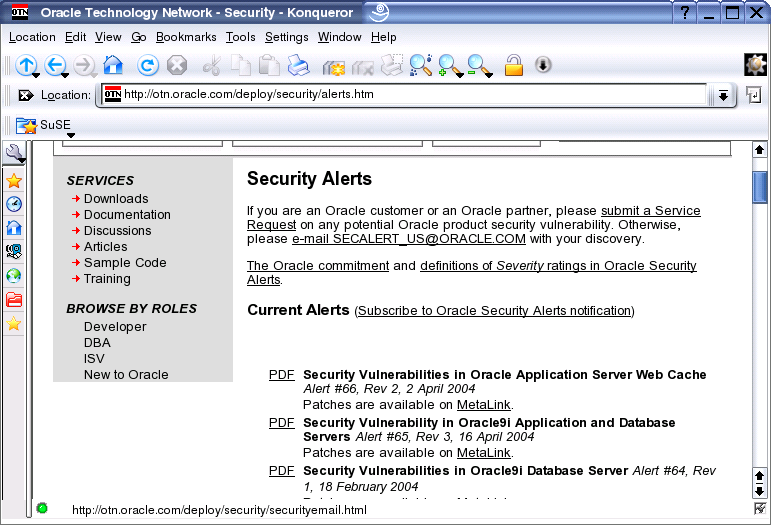This screenshot has height=525, width=771.
Task: Reload the page with the Reload icon
Action: click(148, 65)
